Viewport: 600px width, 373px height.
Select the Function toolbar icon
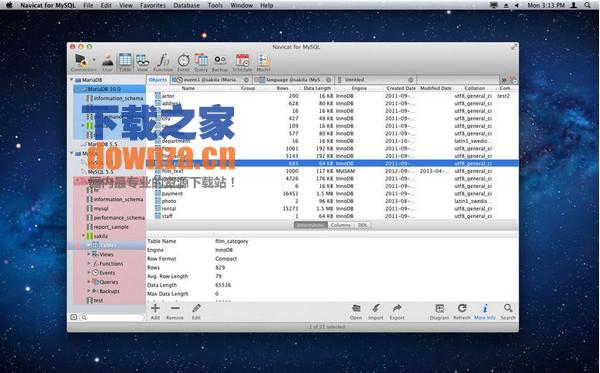[163, 62]
